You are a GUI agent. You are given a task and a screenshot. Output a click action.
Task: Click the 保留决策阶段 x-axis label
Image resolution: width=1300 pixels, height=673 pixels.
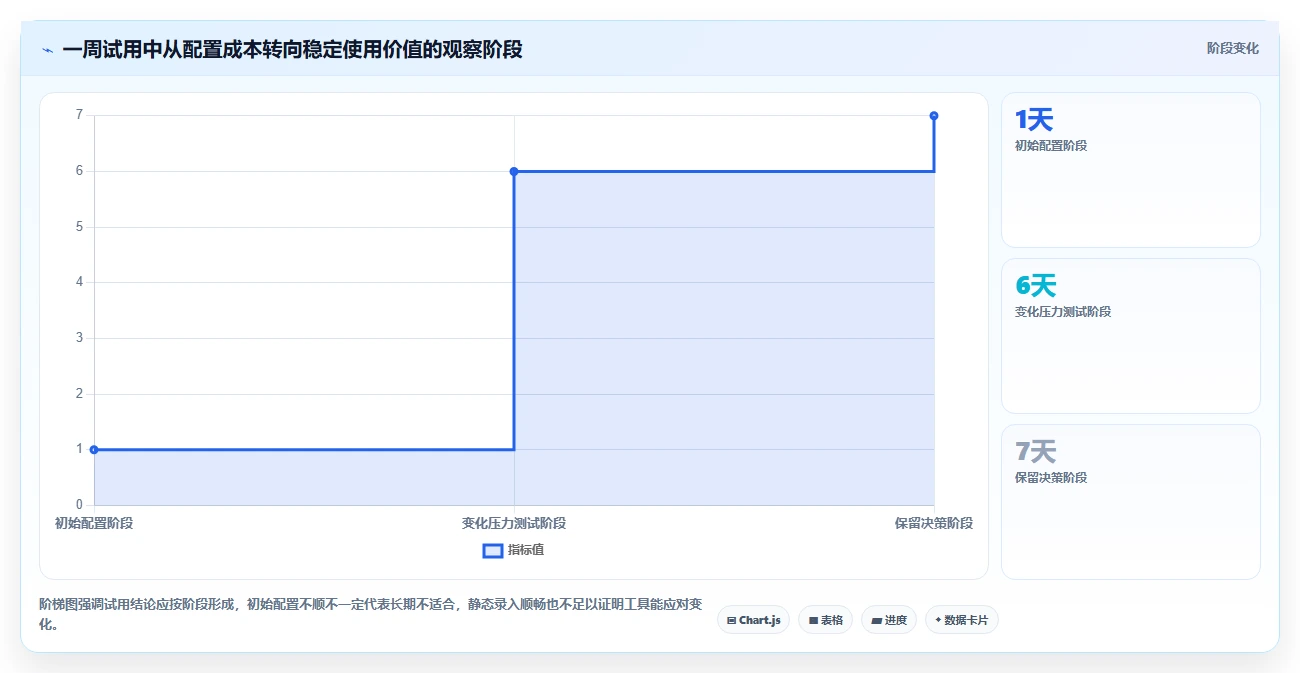click(x=934, y=523)
